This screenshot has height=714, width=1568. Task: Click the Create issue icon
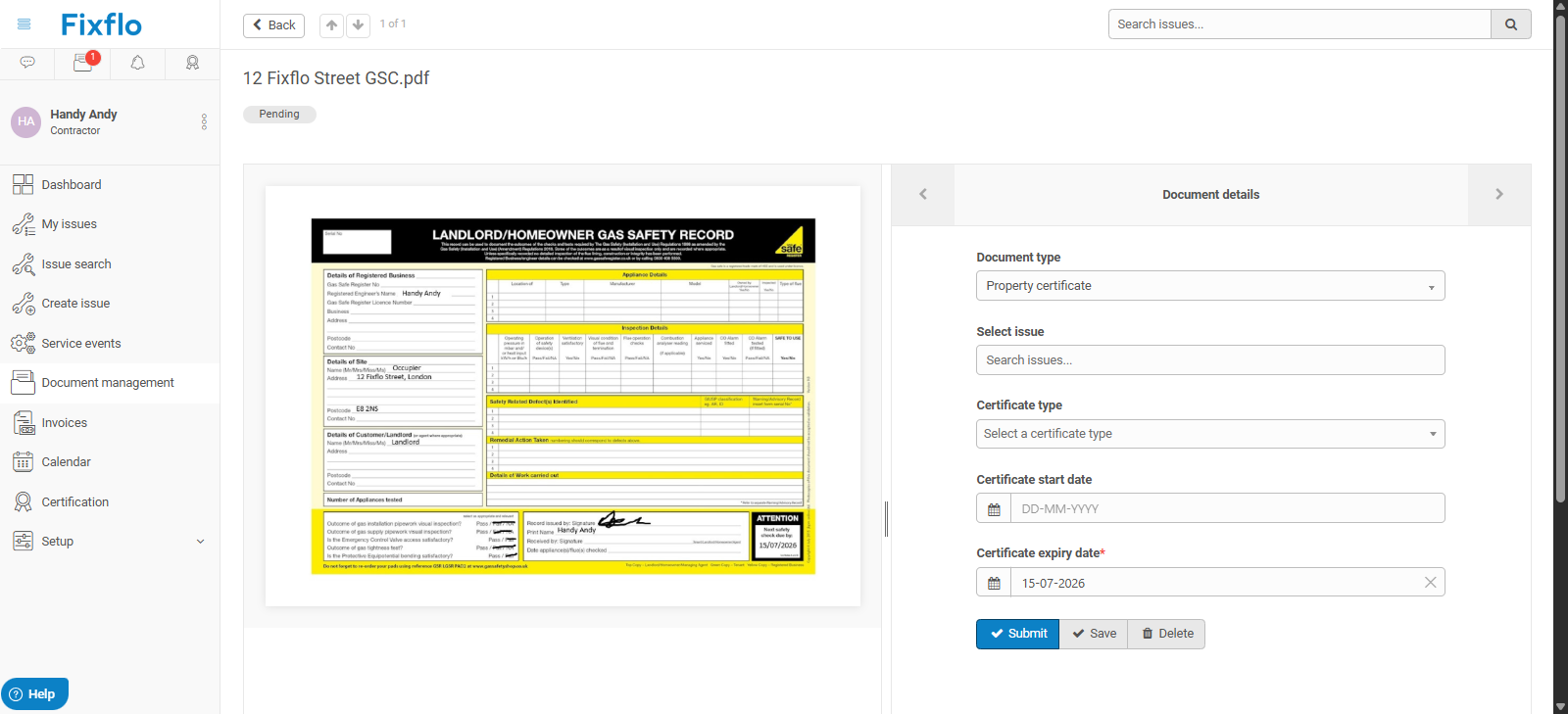[x=24, y=304]
